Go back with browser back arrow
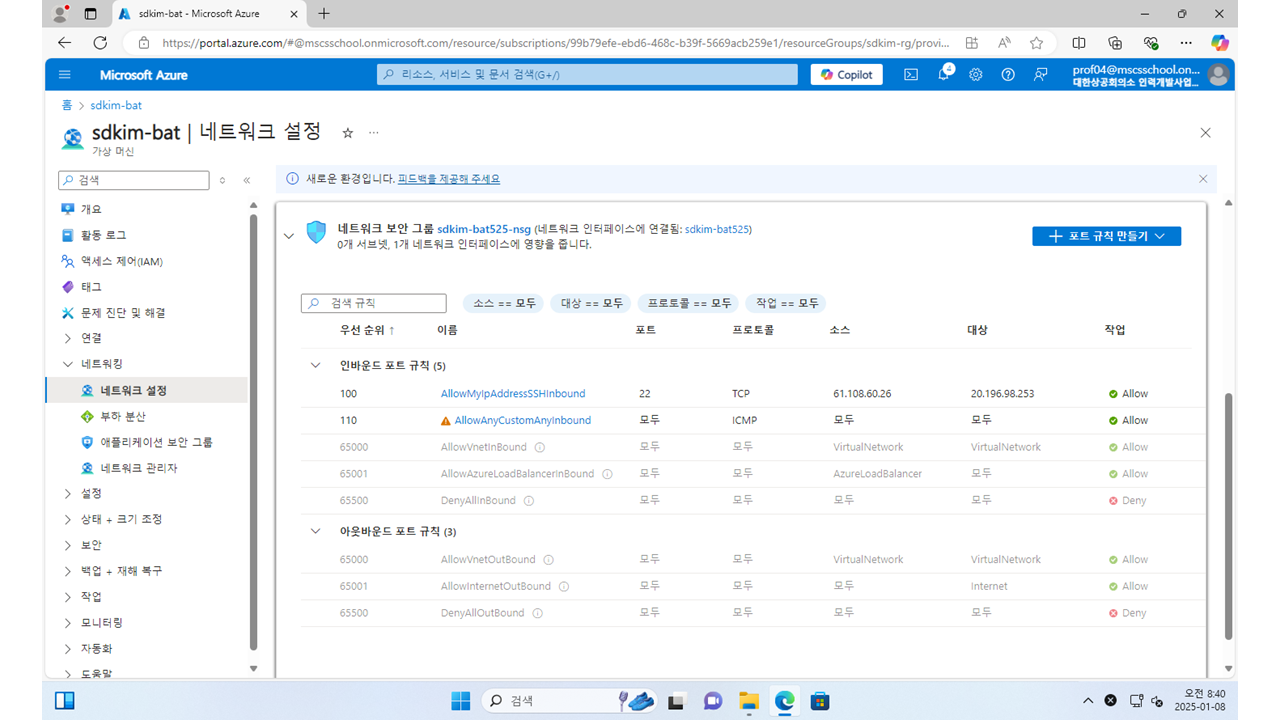1280x720 pixels. point(65,43)
